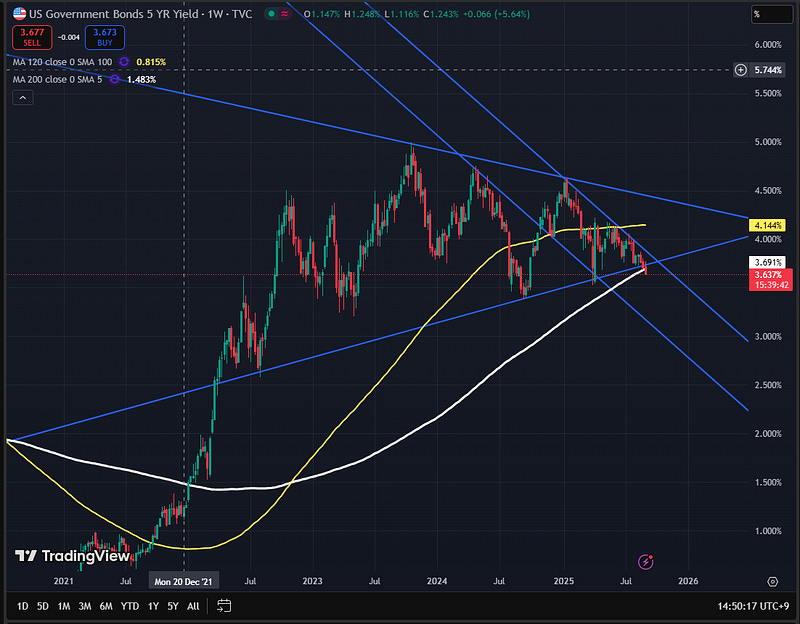Click the 2.000% price axis label
Screen dimensions: 800x624
click(768, 434)
